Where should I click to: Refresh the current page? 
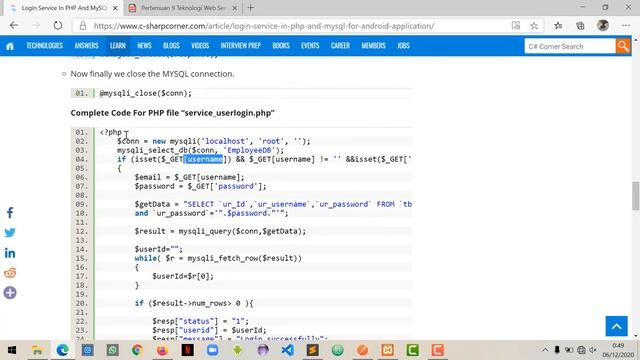(58, 25)
